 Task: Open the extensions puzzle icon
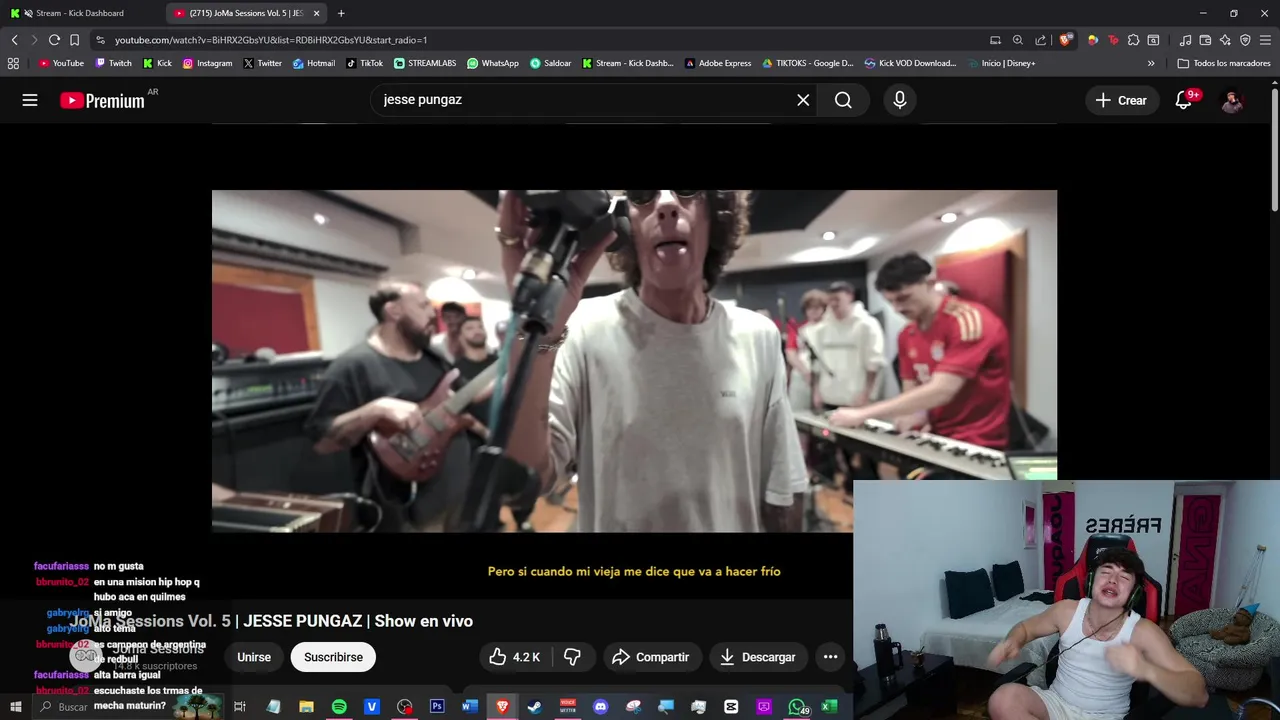click(x=1133, y=40)
